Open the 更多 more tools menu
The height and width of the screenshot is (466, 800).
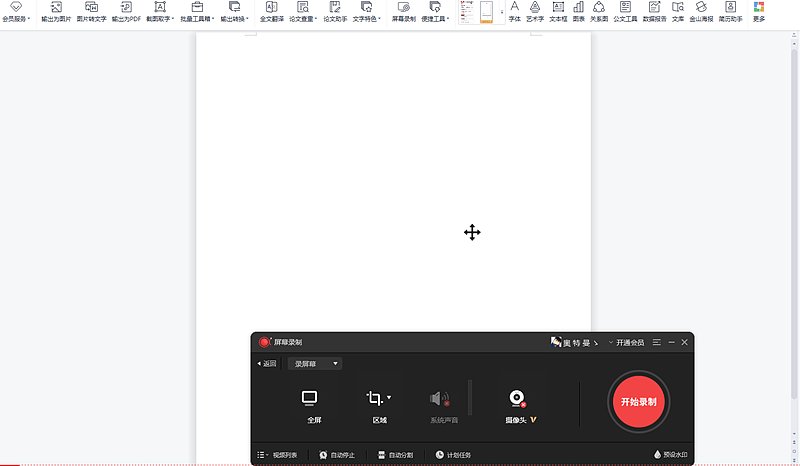[759, 12]
